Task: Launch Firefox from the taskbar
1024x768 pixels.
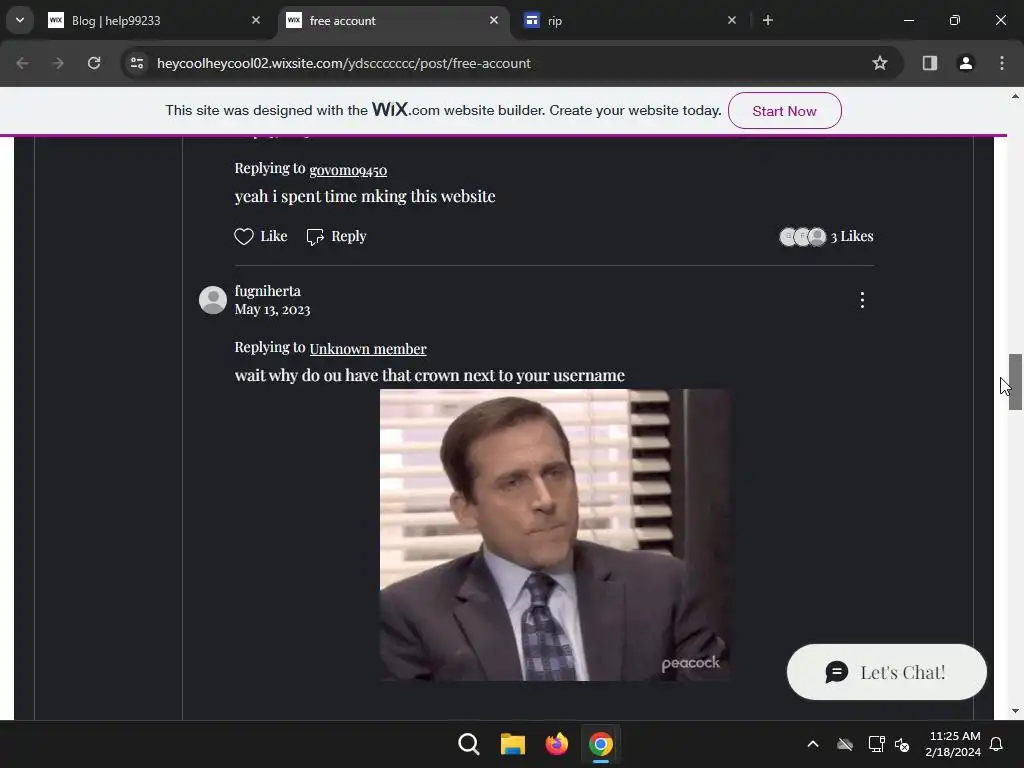Action: 556,744
